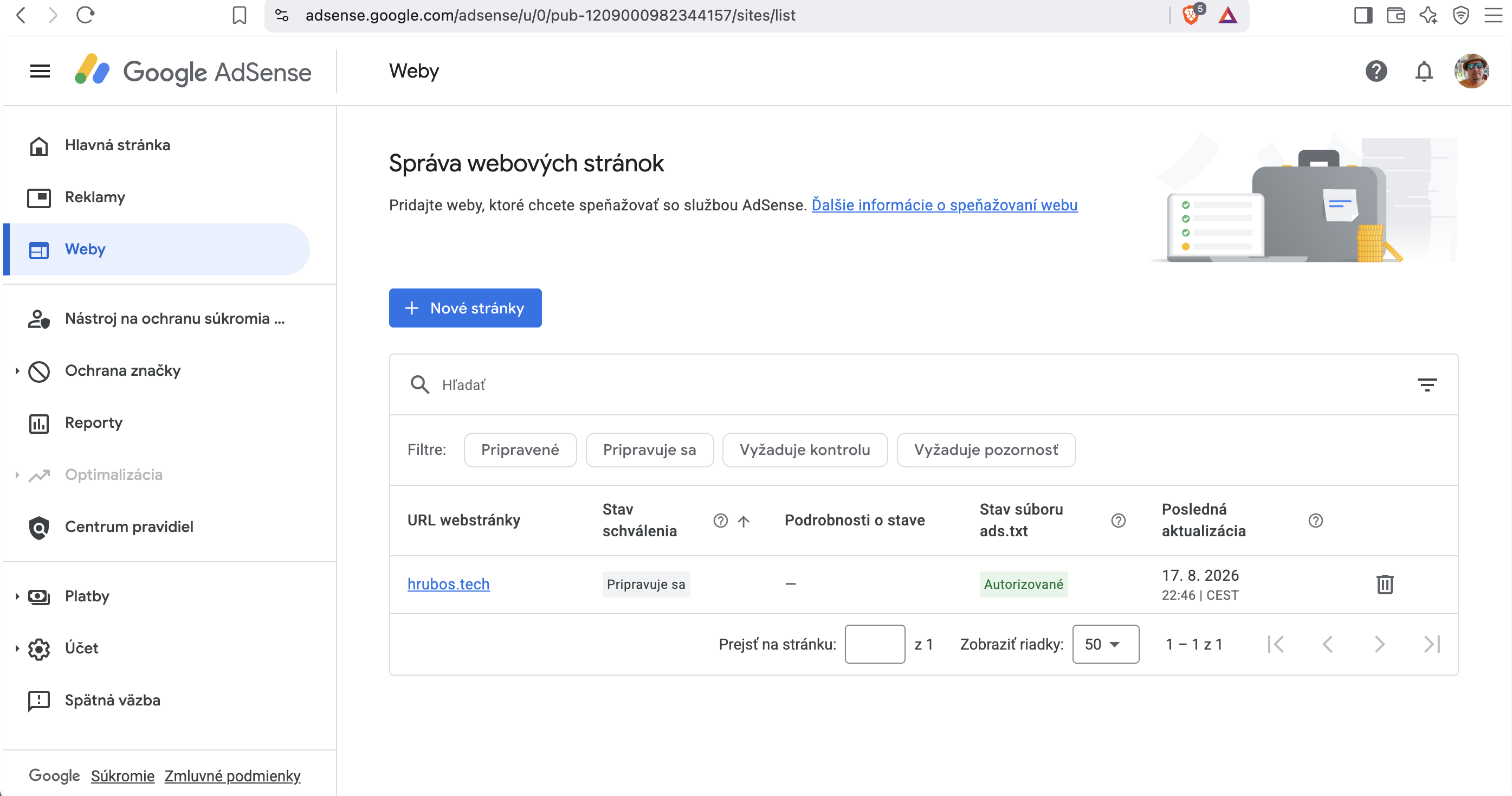Screen dimensions: 1512x796
Task: Toggle the browser sidebar panel
Action: click(1363, 15)
